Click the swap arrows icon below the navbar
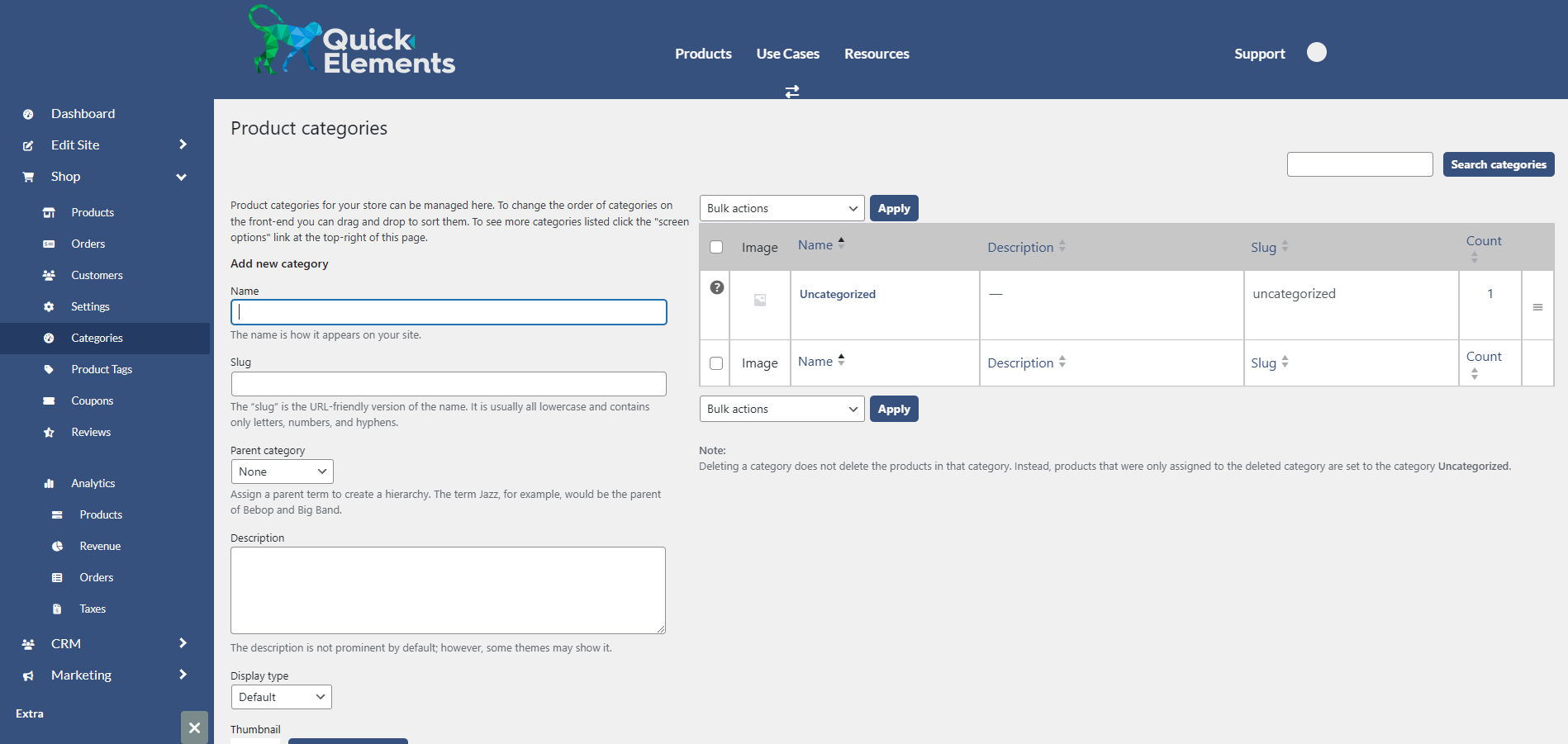The image size is (1568, 744). tap(792, 92)
